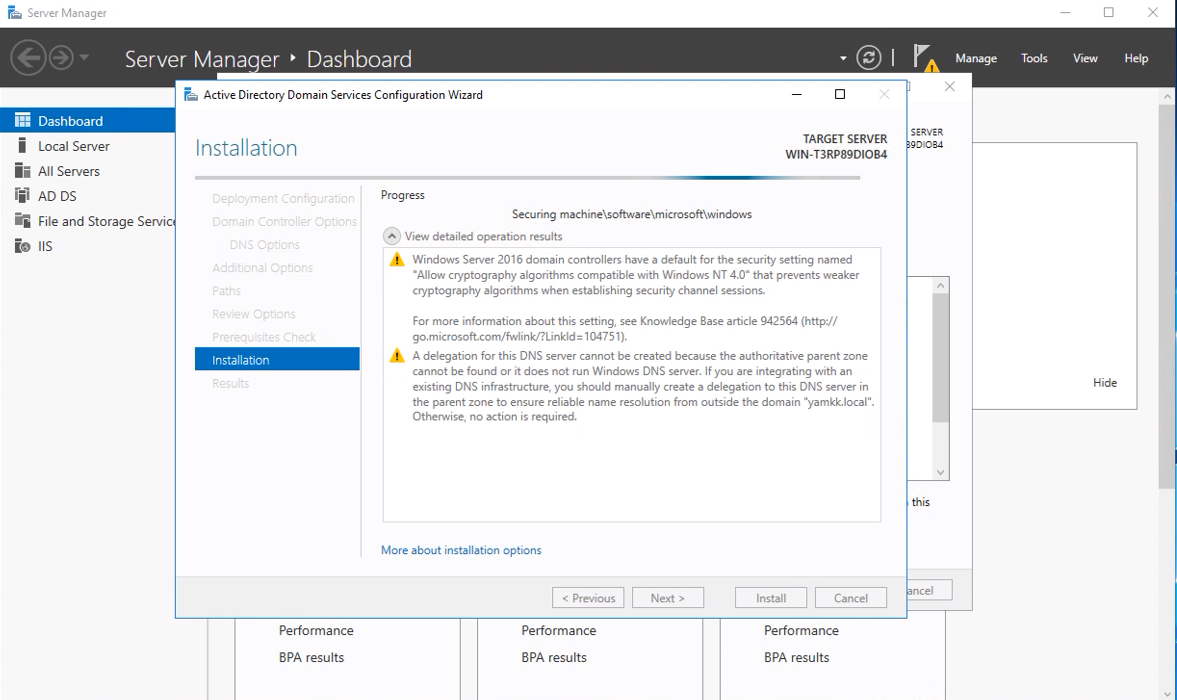Image resolution: width=1177 pixels, height=700 pixels.
Task: Click the IIS icon in sidebar
Action: tap(22, 245)
